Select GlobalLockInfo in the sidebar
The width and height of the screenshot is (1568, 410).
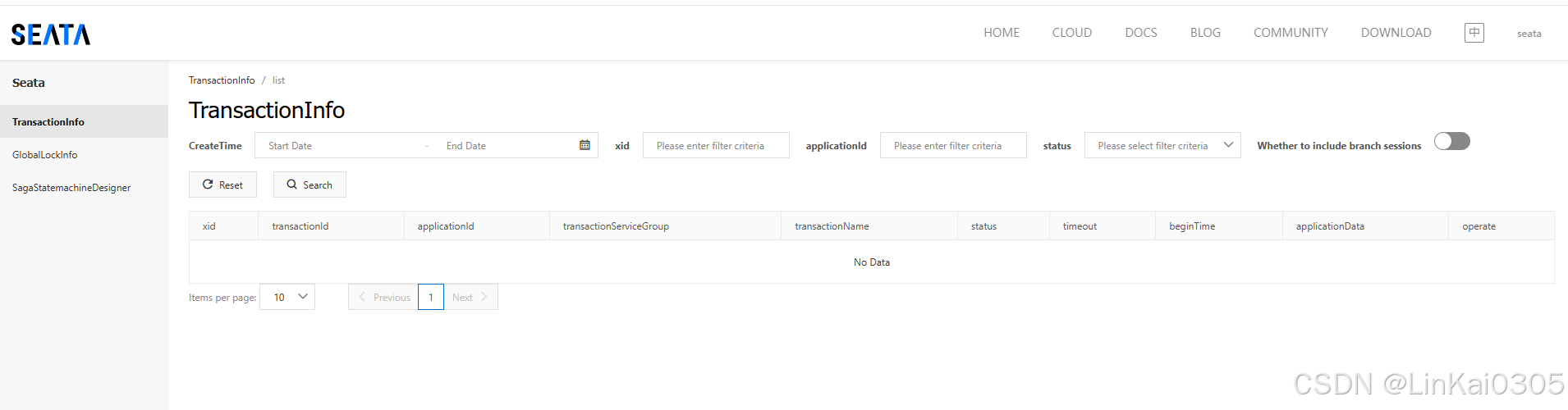(84, 154)
